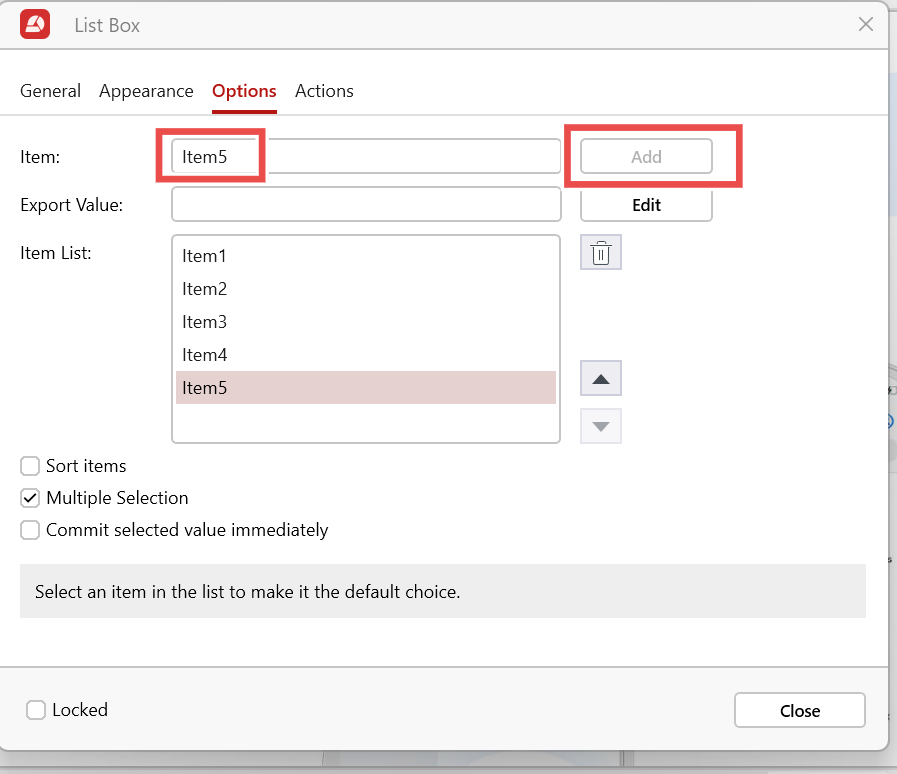The image size is (897, 774).
Task: Move selected item up with arrow
Action: [601, 378]
